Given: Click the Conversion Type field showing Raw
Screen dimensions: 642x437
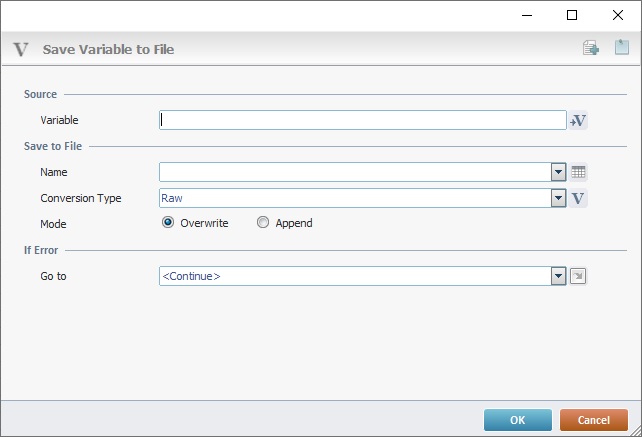Looking at the screenshot, I should click(x=355, y=198).
